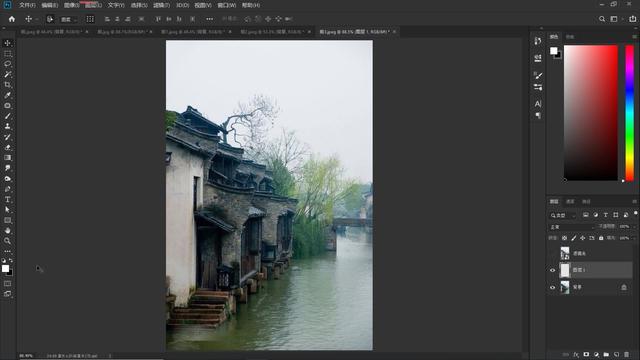Open the workspace switcher button
This screenshot has height=360, width=640.
click(x=614, y=19)
